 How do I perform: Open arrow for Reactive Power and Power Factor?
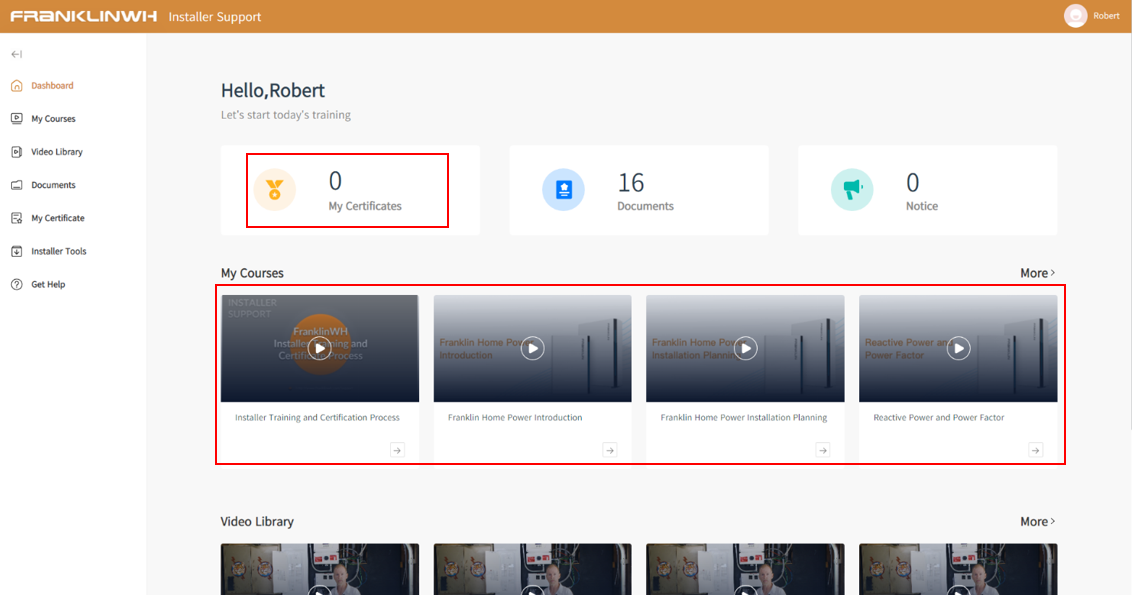tap(1035, 450)
